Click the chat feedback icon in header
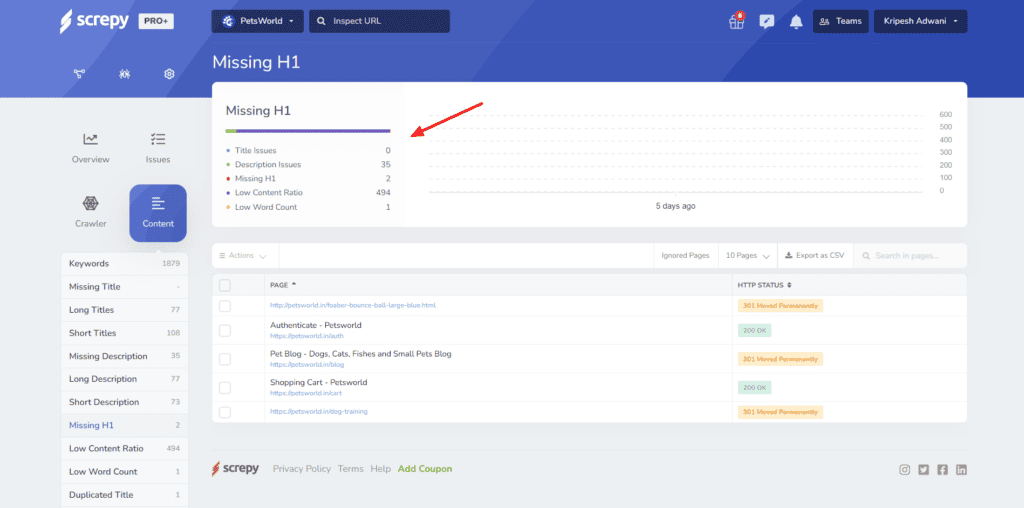The height and width of the screenshot is (508, 1024). [x=767, y=21]
